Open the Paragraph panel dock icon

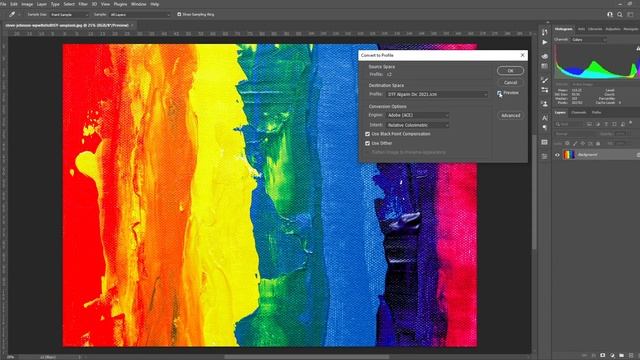[x=544, y=128]
